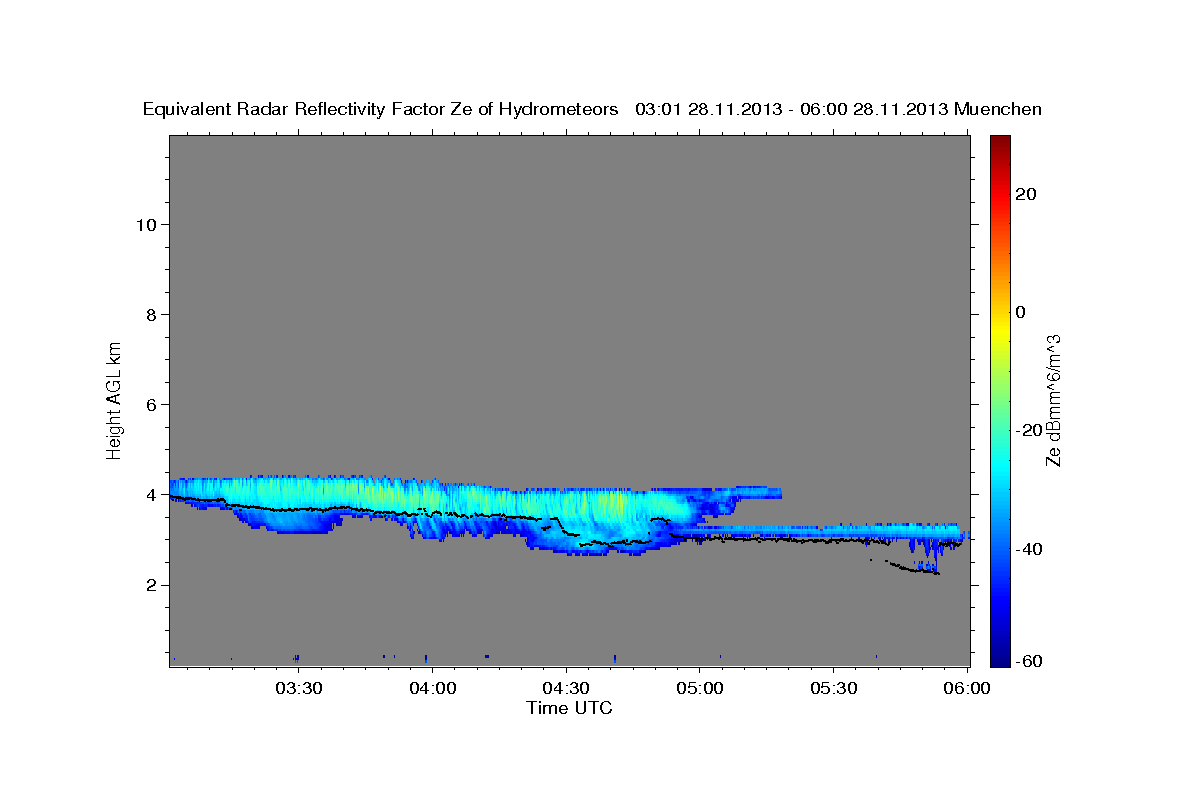Click the date range text '03:01 28.11.2013 - 06:00 28.11.2013 Muenchen'
Viewport: 1200px width, 800px height.
839,109
